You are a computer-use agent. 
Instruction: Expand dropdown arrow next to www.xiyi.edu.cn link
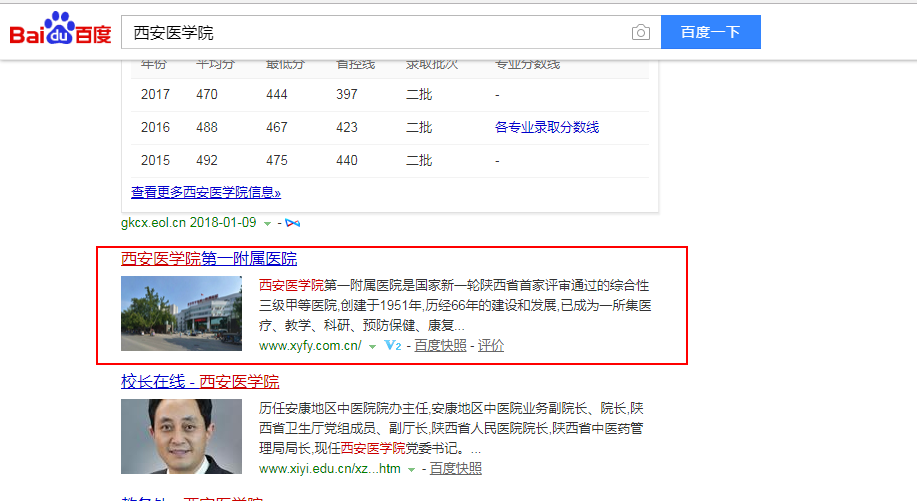point(411,469)
